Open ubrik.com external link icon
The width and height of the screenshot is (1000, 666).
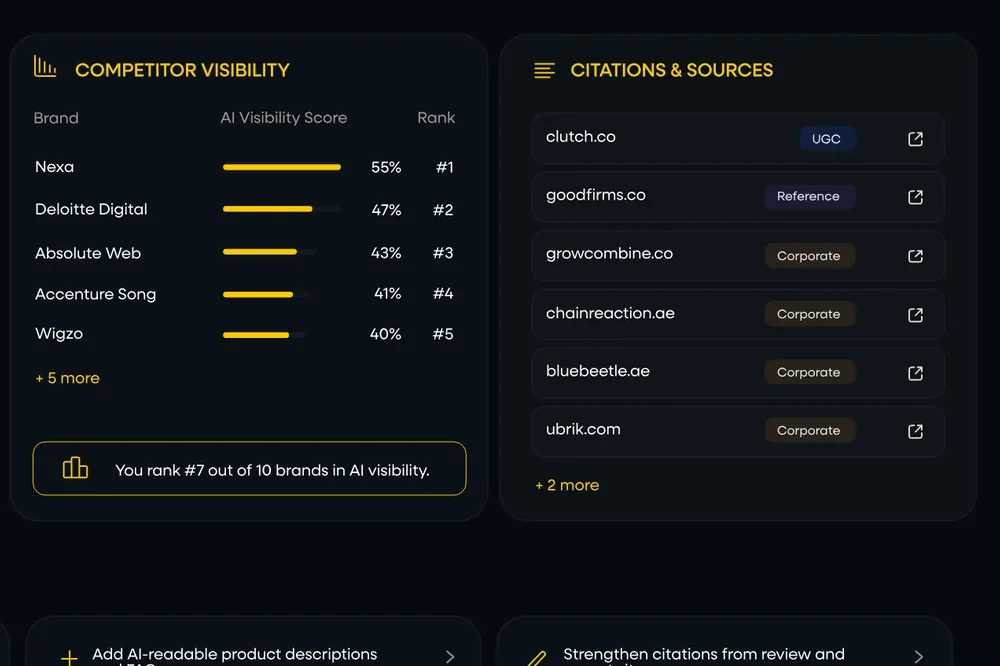(x=915, y=431)
